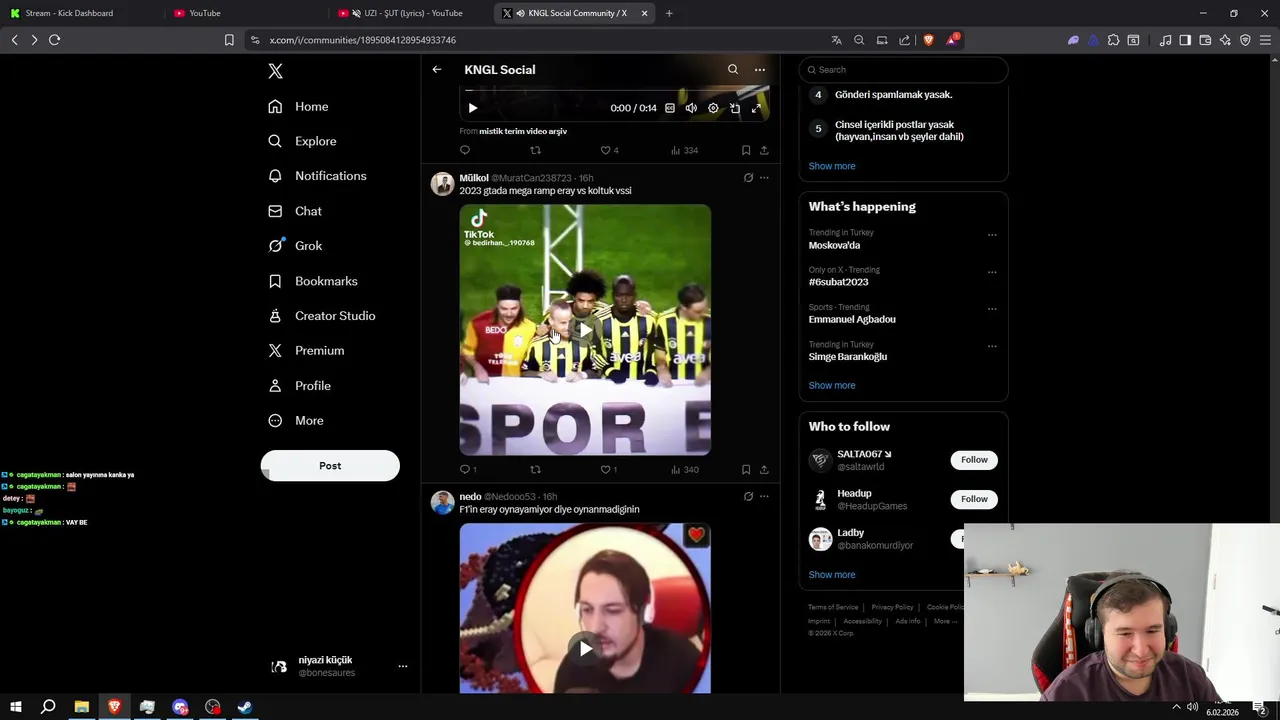This screenshot has width=1280, height=720.
Task: Mute the 0:14 video
Action: tap(691, 108)
